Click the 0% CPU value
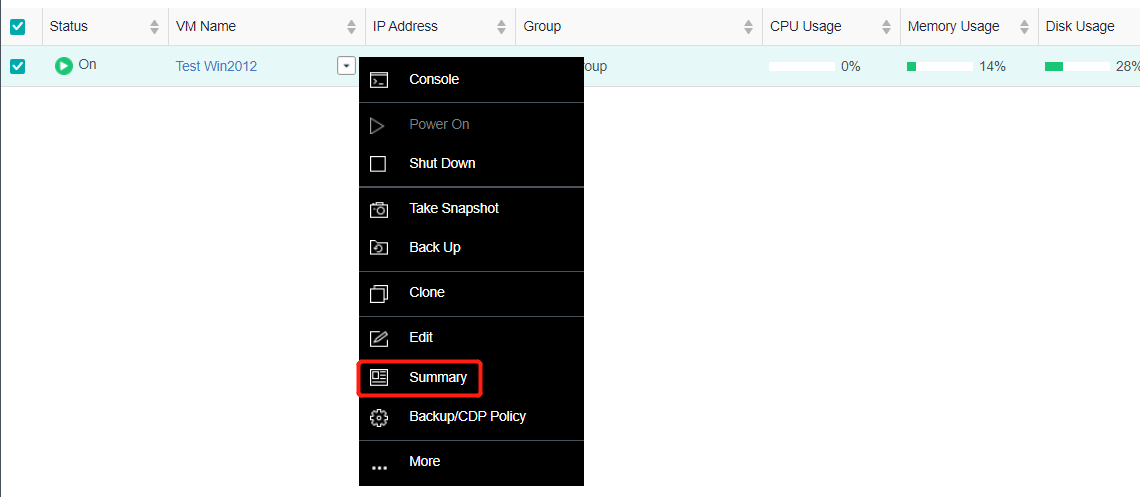 pyautogui.click(x=851, y=67)
